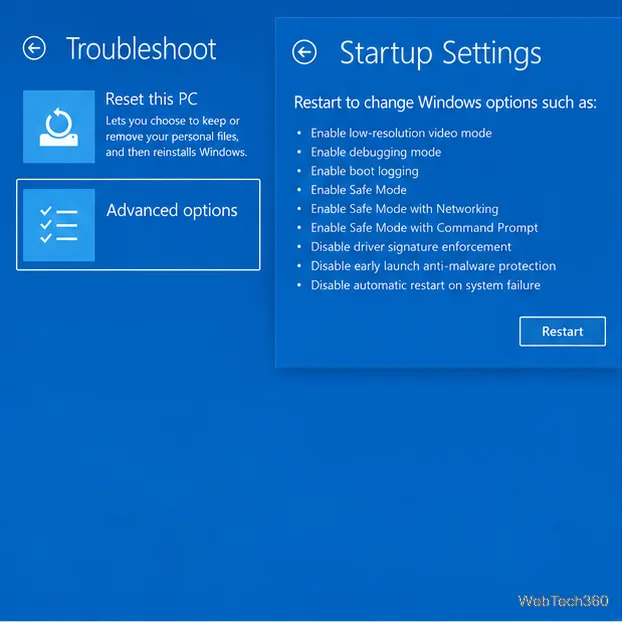Screen dimensions: 622x622
Task: Click 'Disable early launch anti-malware protection'
Action: [433, 266]
